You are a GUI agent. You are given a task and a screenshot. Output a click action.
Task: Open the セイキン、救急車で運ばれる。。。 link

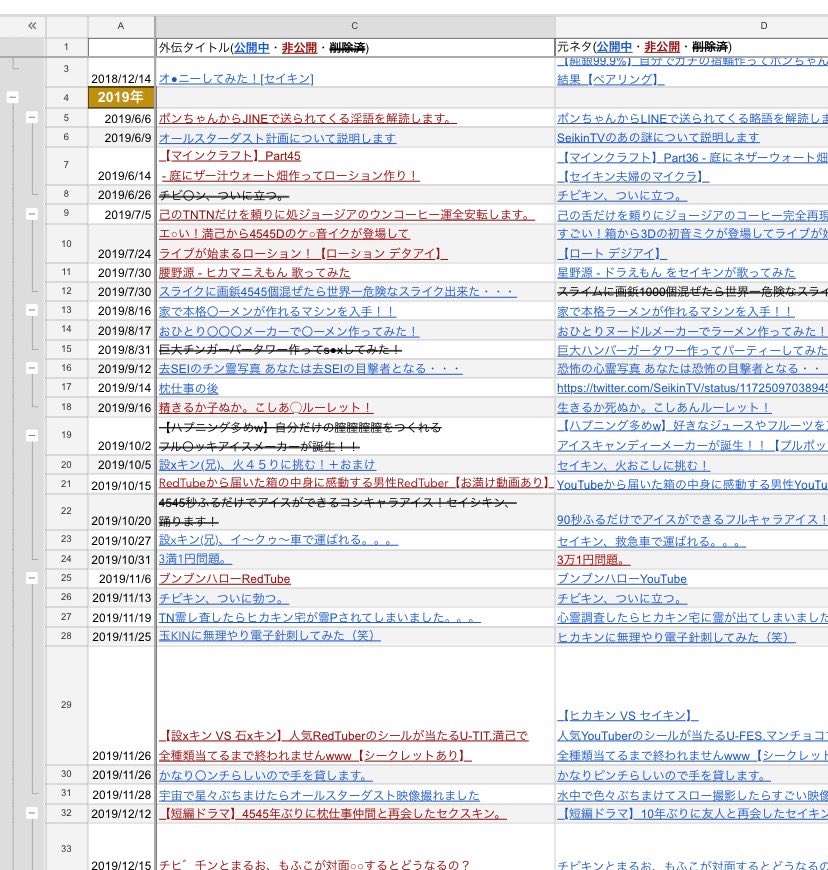pos(651,541)
